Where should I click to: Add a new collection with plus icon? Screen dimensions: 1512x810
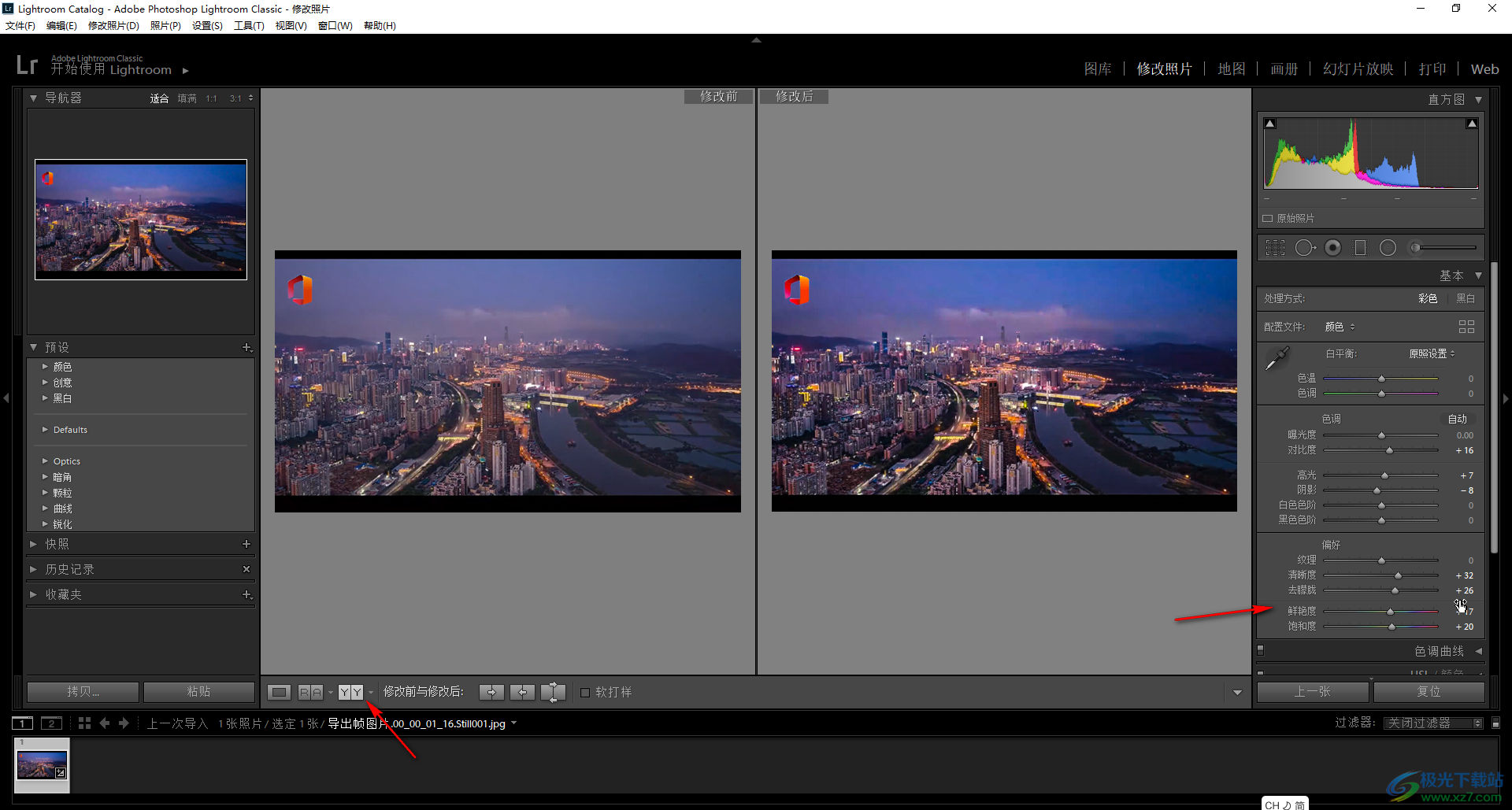click(x=246, y=594)
